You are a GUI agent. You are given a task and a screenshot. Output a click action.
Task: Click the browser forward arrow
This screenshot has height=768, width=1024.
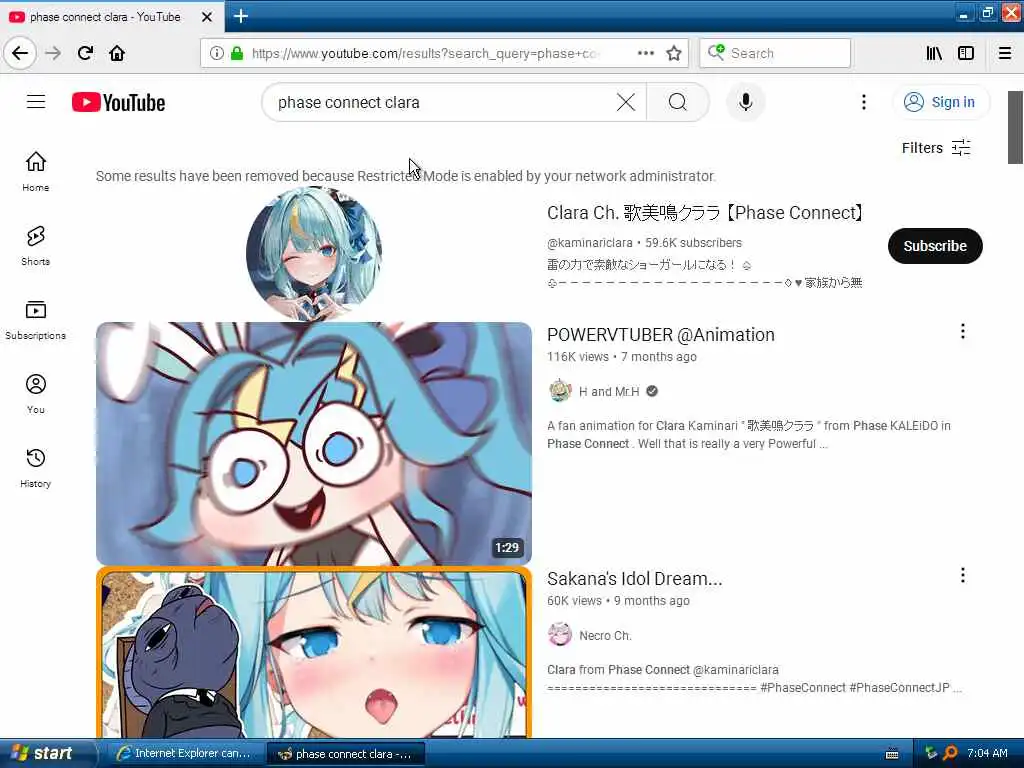pyautogui.click(x=54, y=53)
